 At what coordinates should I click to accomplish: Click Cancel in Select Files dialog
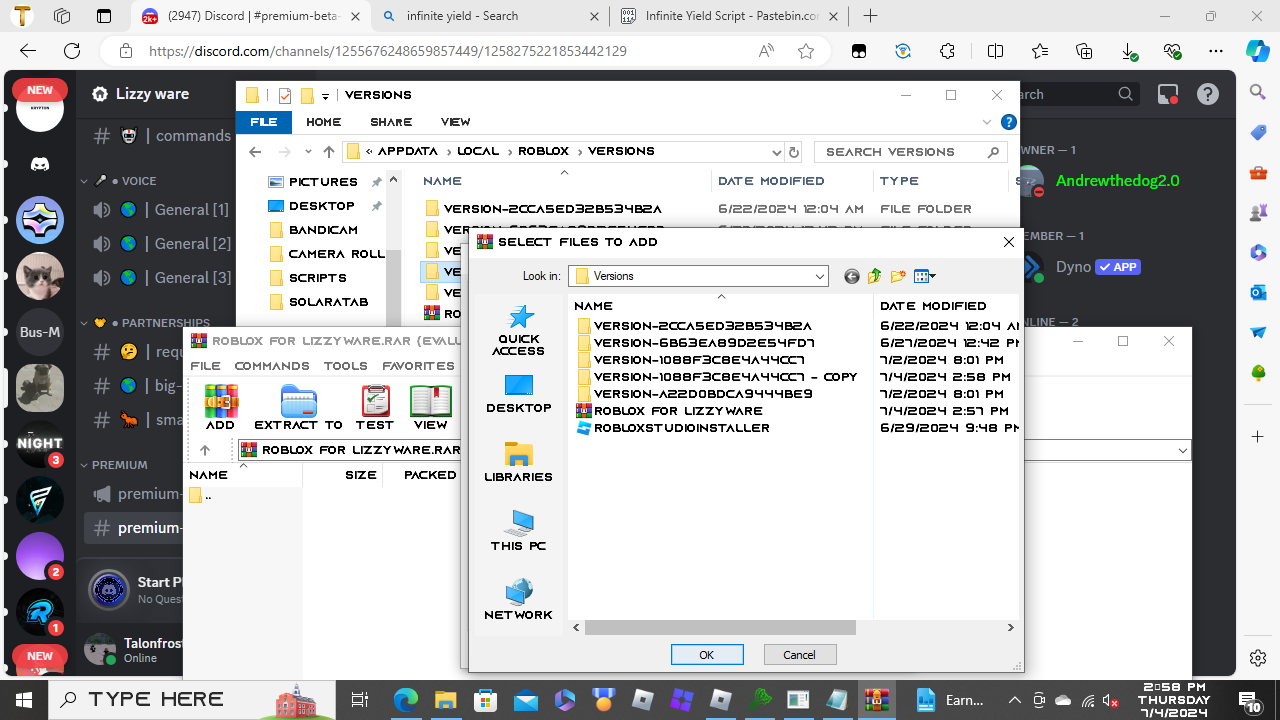pyautogui.click(x=800, y=655)
